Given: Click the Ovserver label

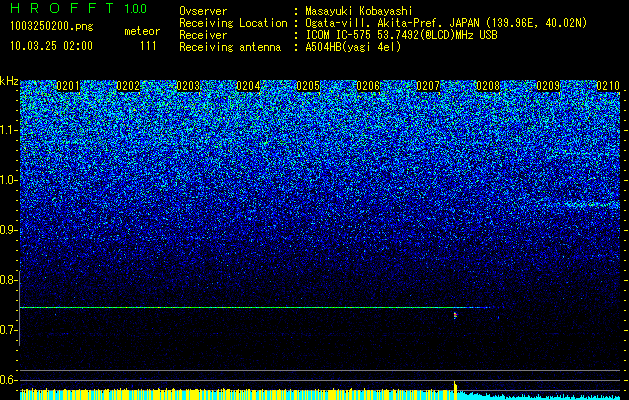Looking at the screenshot, I should tap(203, 11).
